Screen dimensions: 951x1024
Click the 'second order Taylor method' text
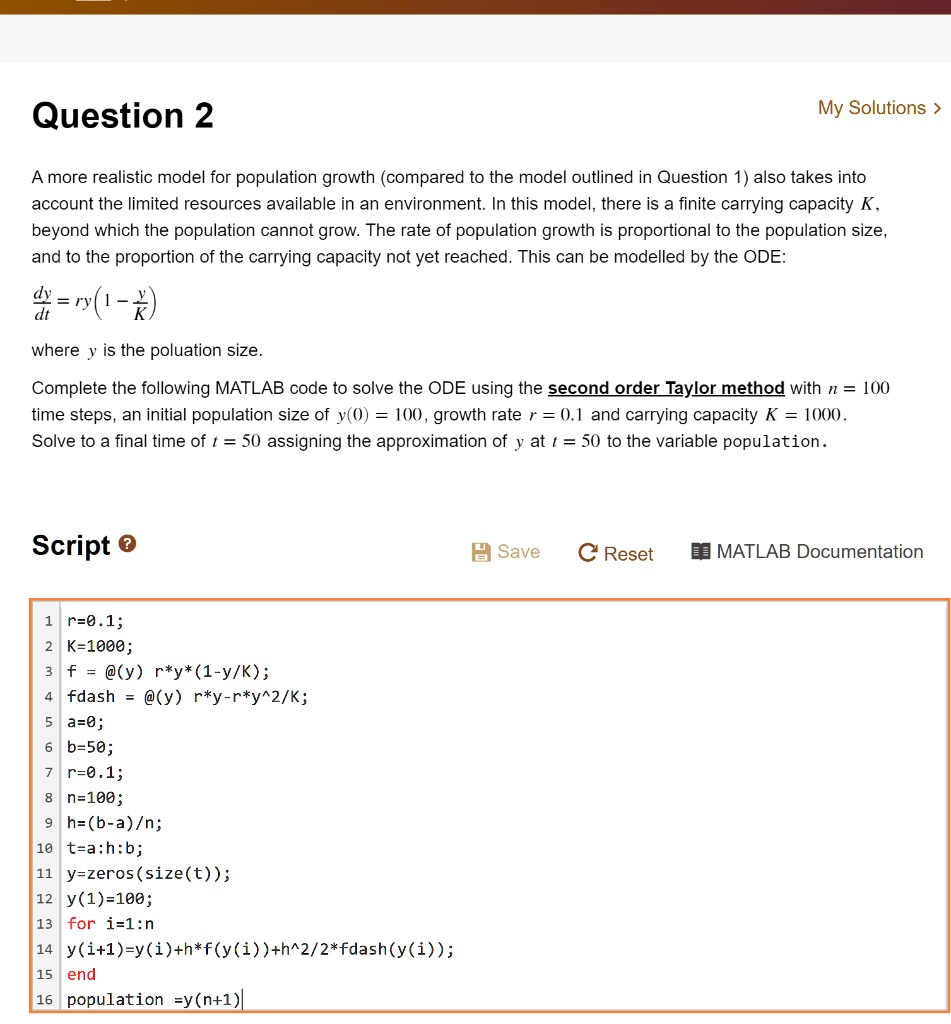tap(666, 388)
